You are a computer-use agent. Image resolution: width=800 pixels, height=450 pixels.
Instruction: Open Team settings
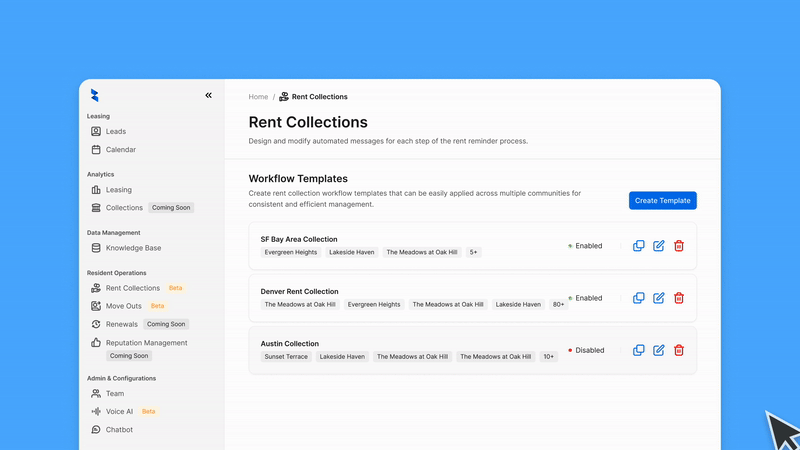click(x=115, y=393)
